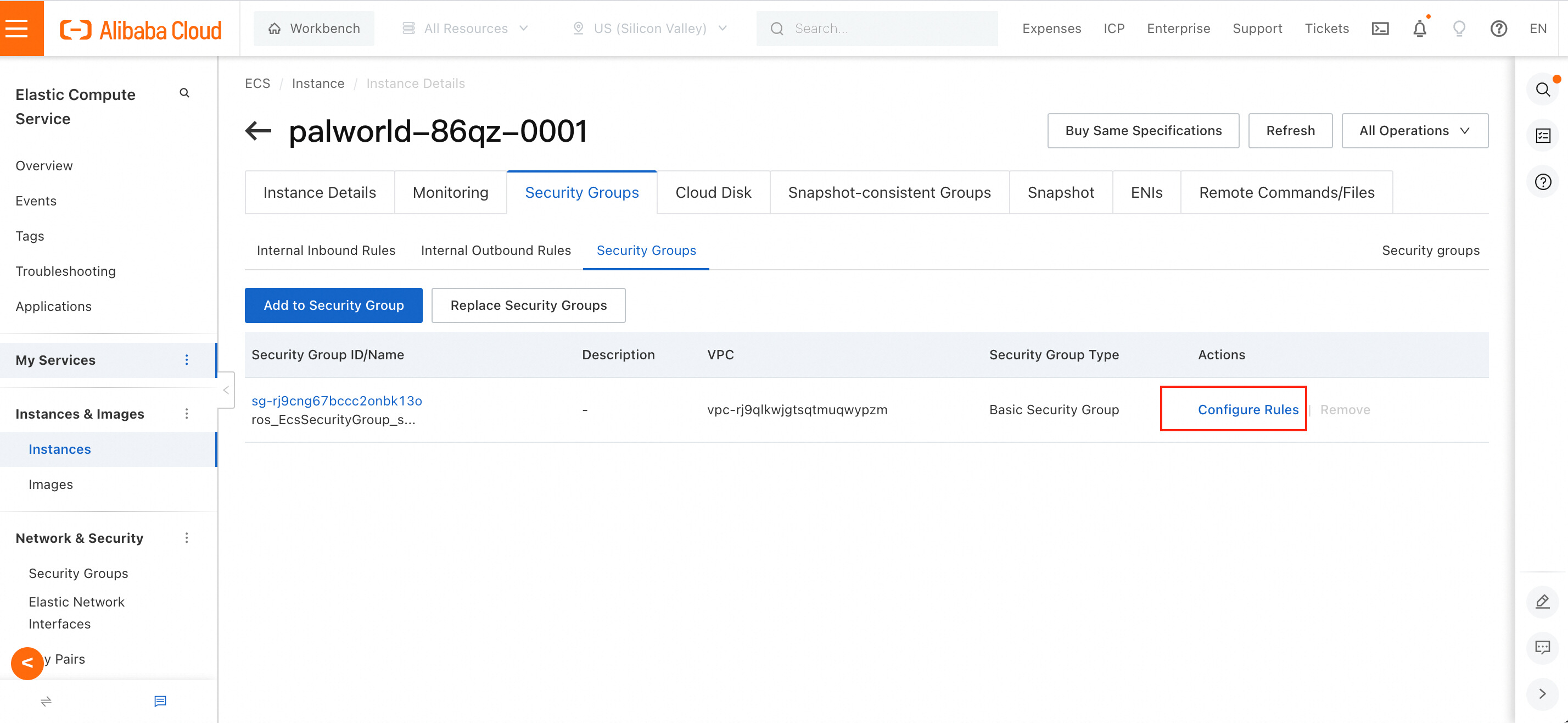This screenshot has height=723, width=1568.
Task: Expand the All Operations dropdown
Action: (x=1415, y=130)
